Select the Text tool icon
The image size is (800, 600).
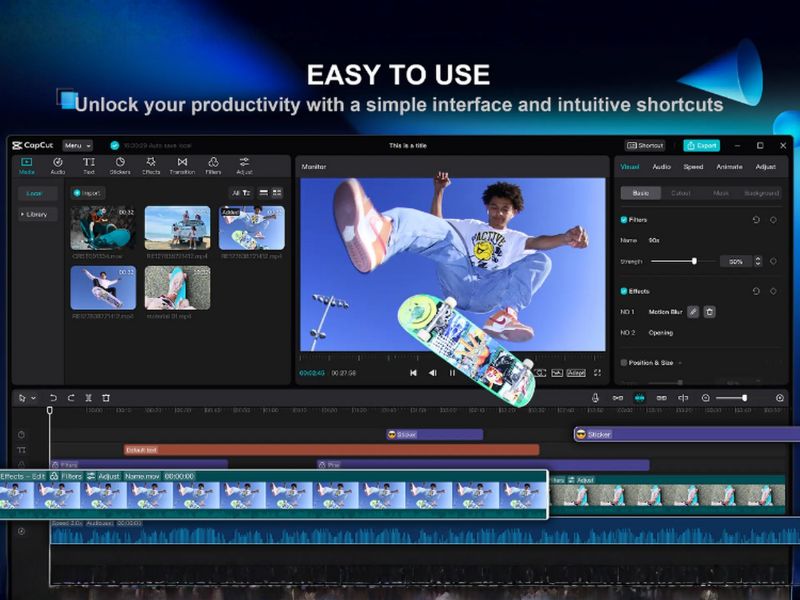click(x=89, y=162)
